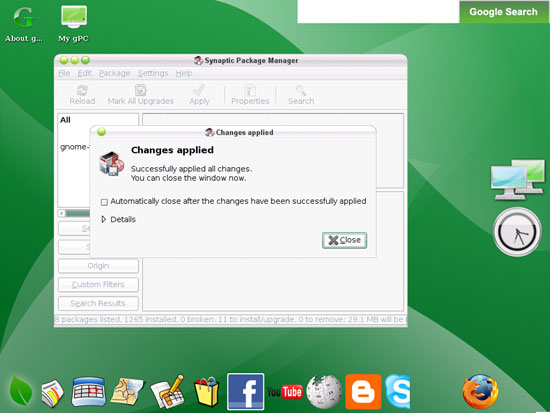The image size is (550, 413).
Task: Click the Apply toolbar button
Action: tap(199, 95)
